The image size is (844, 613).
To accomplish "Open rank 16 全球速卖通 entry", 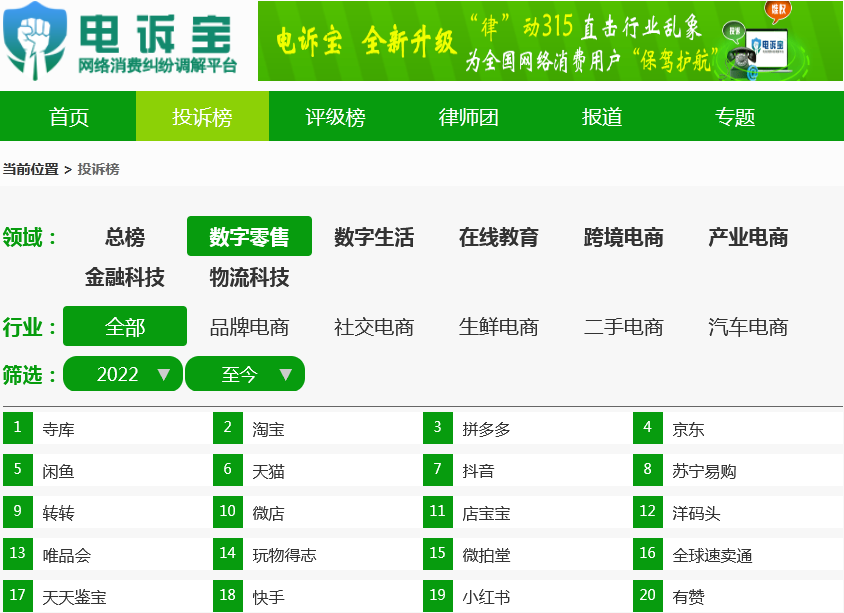I will pyautogui.click(x=737, y=554).
